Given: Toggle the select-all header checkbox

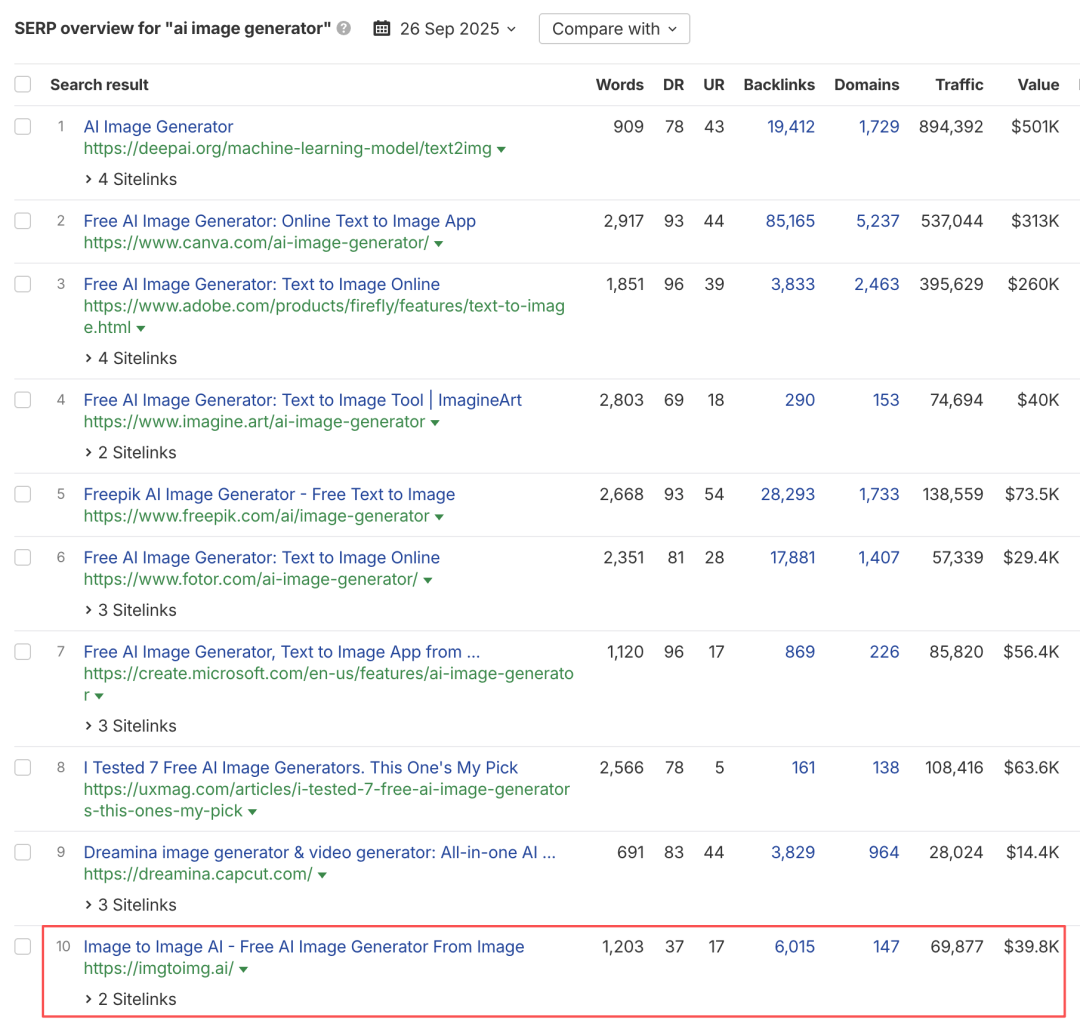Looking at the screenshot, I should [23, 85].
